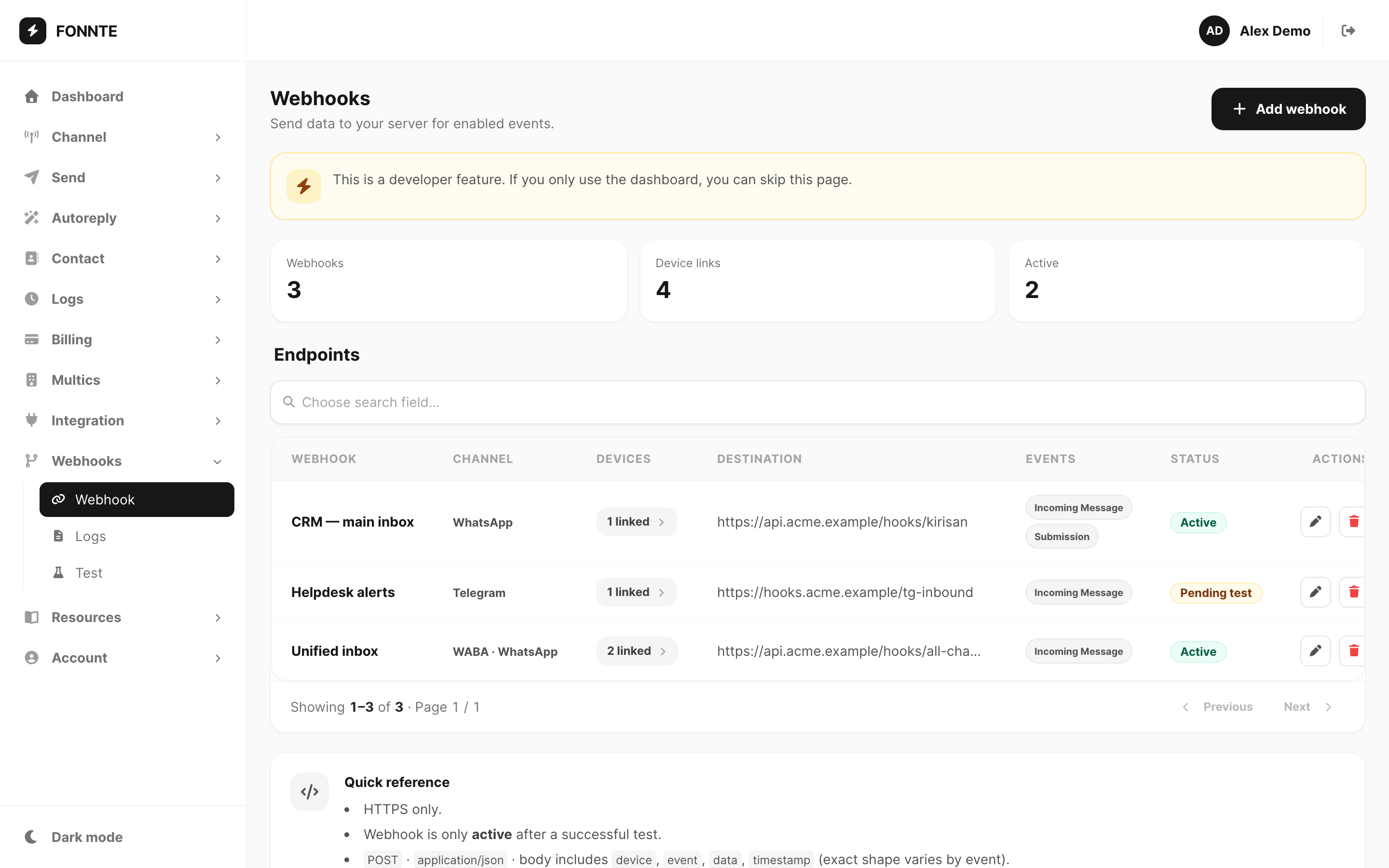Screen dimensions: 1389x868
Task: Click the Dashboard home icon
Action: 31,96
